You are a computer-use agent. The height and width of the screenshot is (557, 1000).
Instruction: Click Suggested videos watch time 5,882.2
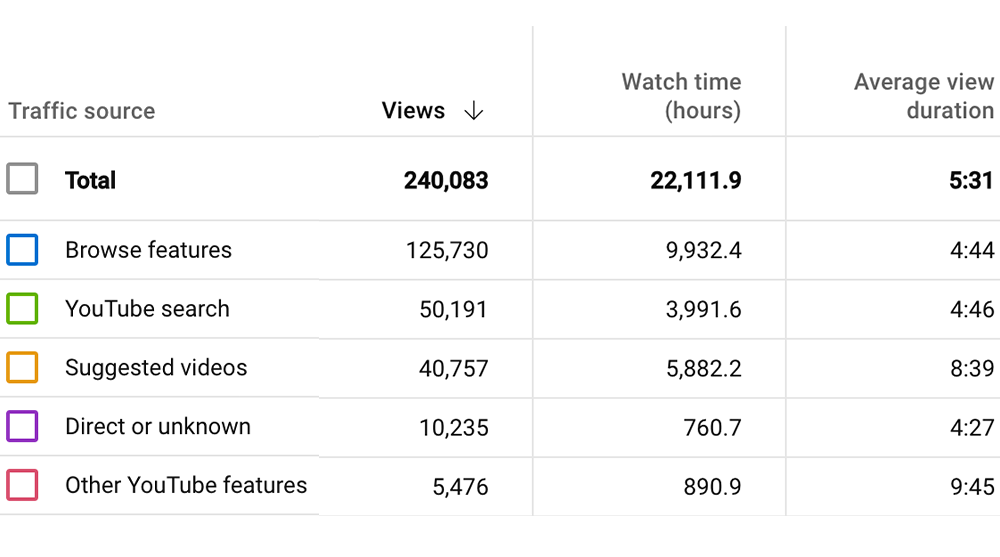tap(704, 369)
